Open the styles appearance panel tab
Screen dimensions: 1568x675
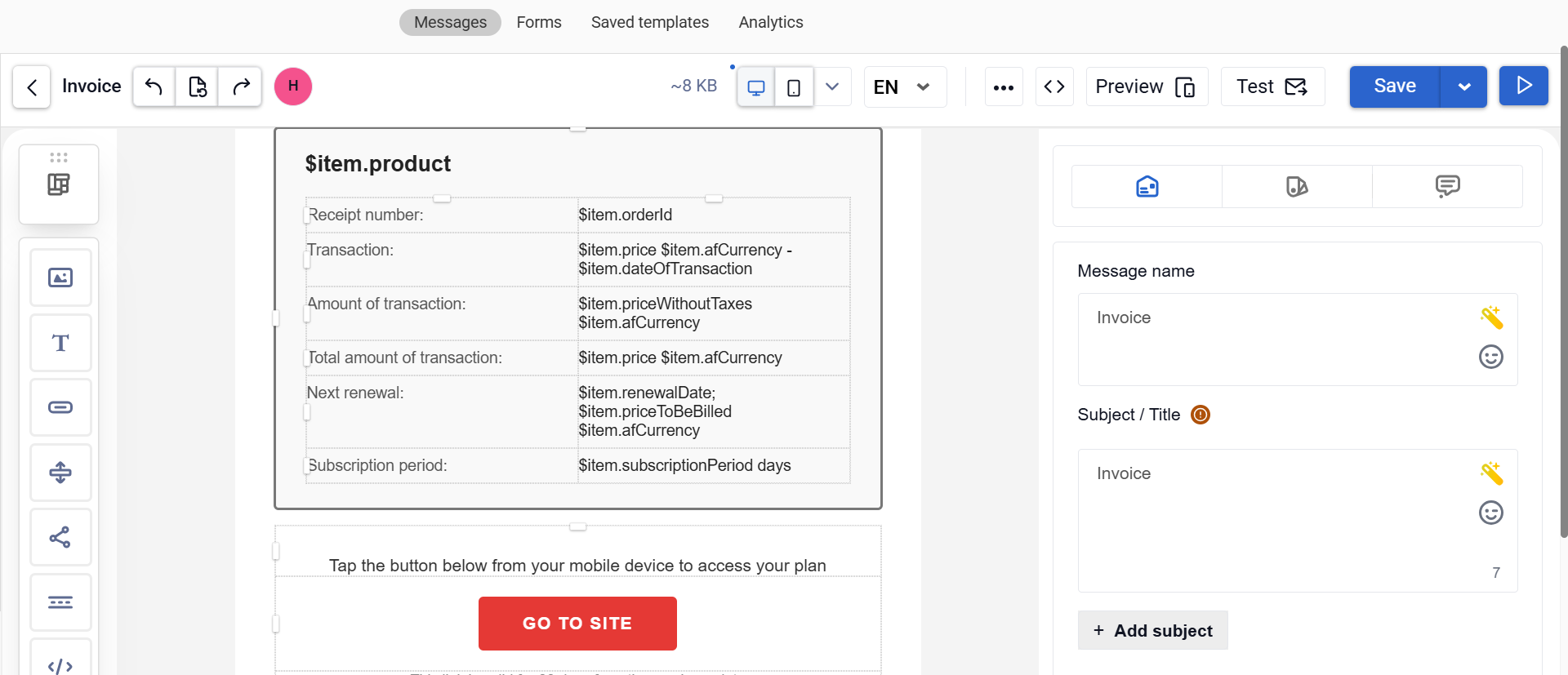[x=1297, y=186]
